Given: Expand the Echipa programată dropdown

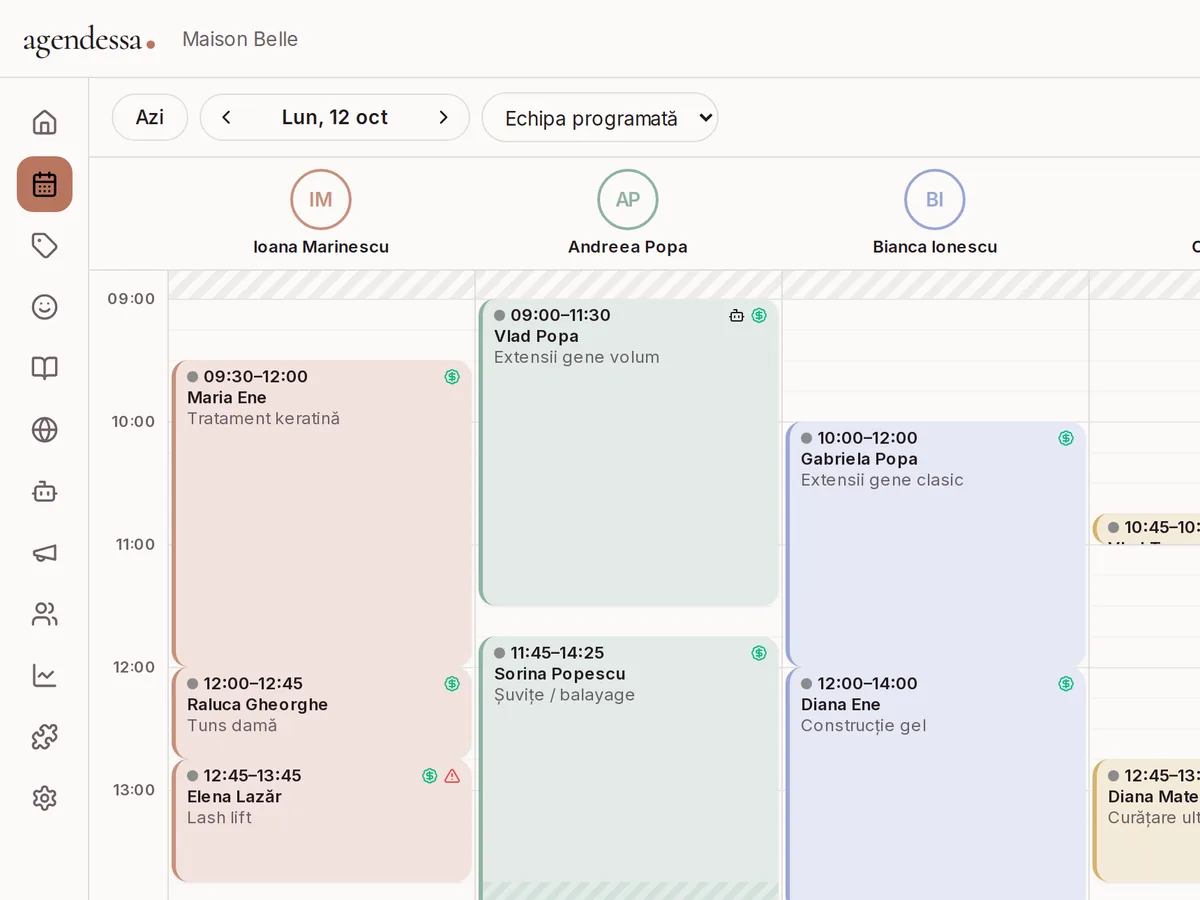Looking at the screenshot, I should coord(600,118).
